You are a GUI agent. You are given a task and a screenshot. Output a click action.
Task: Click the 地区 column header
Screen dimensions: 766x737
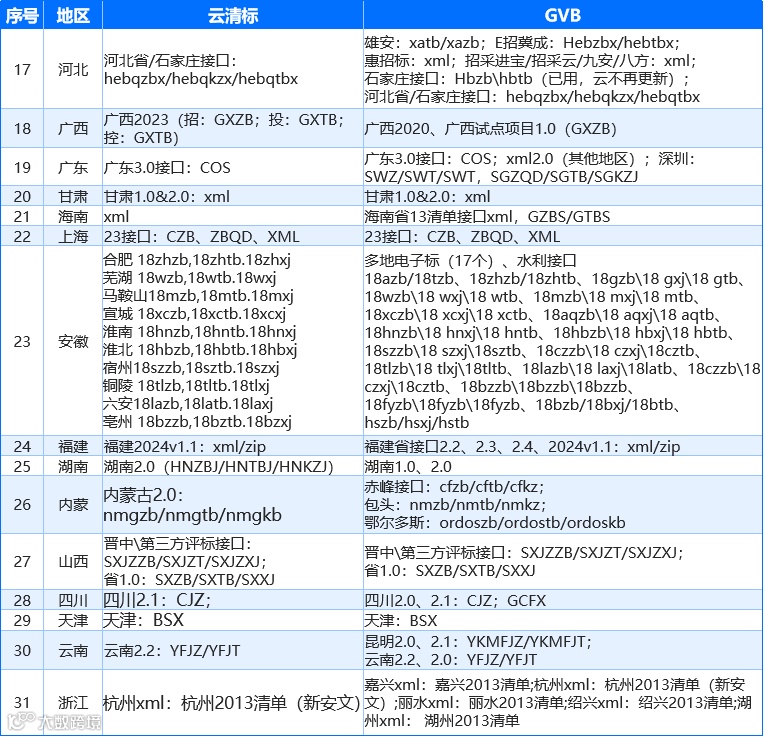tap(73, 15)
